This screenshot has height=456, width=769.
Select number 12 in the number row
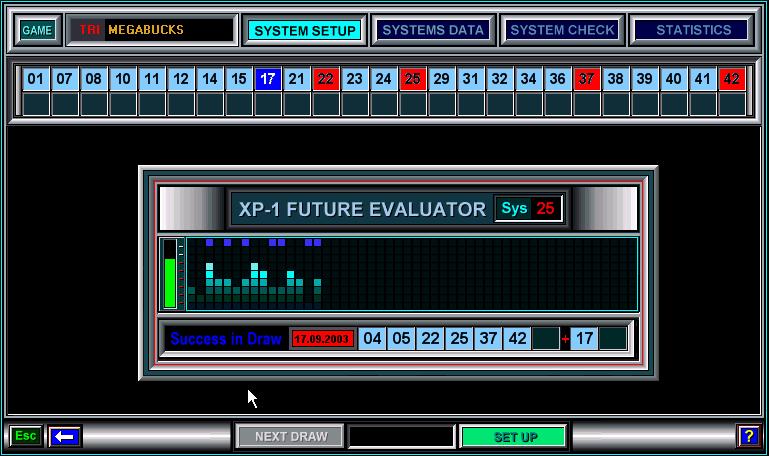click(x=180, y=78)
